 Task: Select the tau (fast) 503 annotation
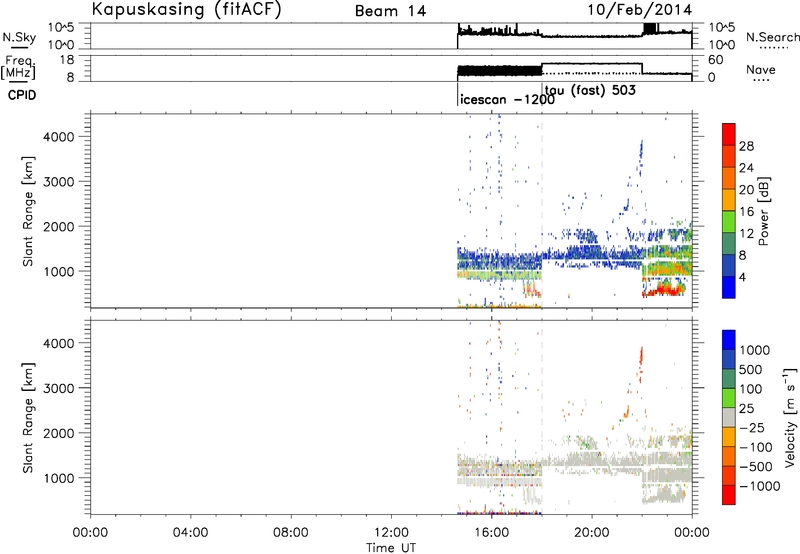click(590, 91)
